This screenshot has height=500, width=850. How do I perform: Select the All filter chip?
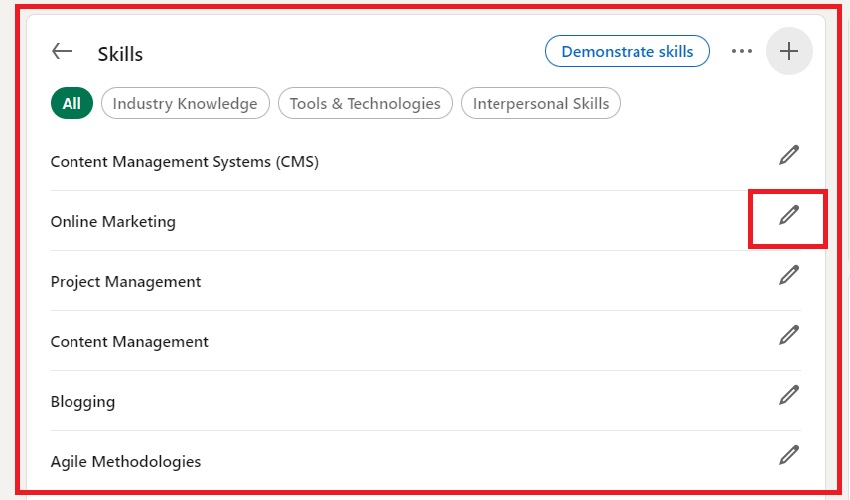pyautogui.click(x=71, y=103)
